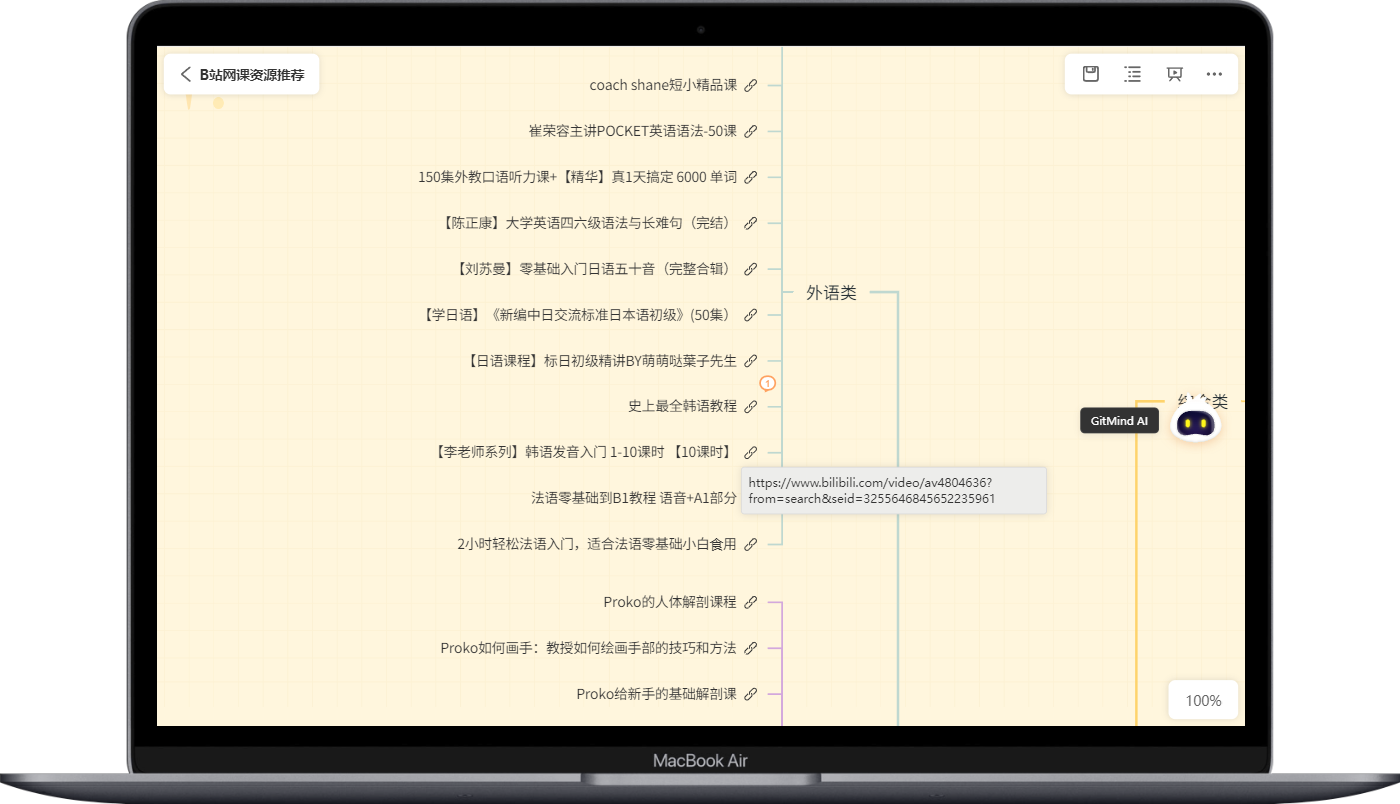
Task: Collapse the 外语类 branch with the orange 1 badge
Action: (x=768, y=383)
